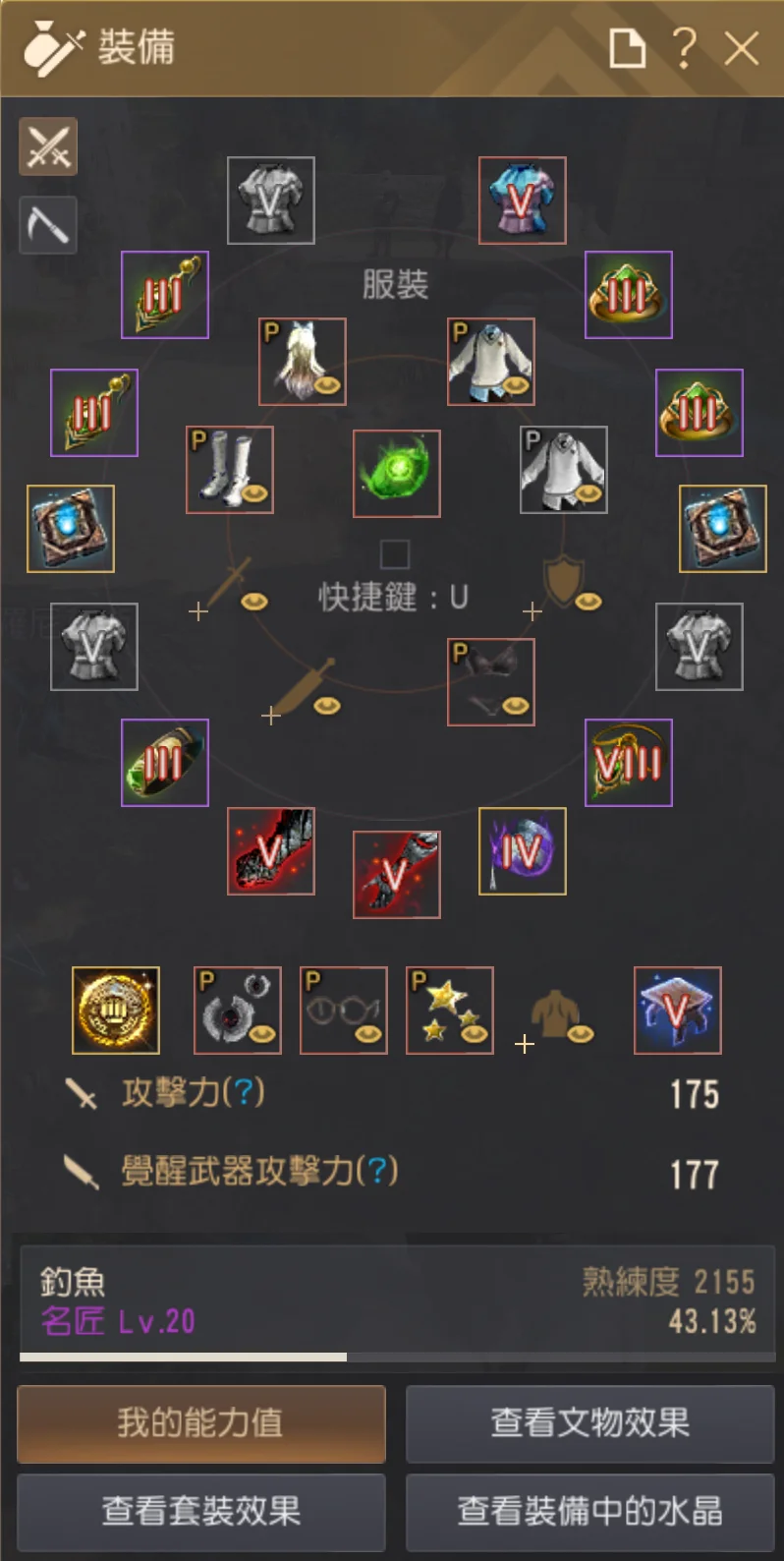Switch to the sickle life gear tab
The height and width of the screenshot is (1561, 784).
point(48,225)
